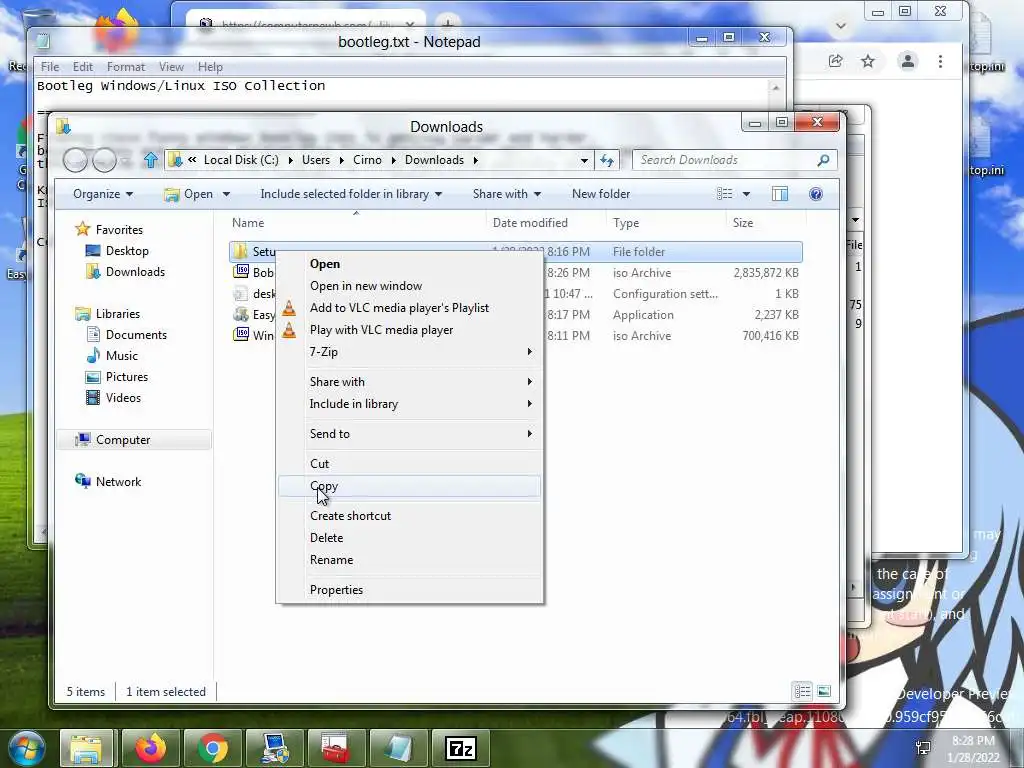Viewport: 1024px width, 768px height.
Task: Click Local Disk (C:) in breadcrumb
Action: 241,160
